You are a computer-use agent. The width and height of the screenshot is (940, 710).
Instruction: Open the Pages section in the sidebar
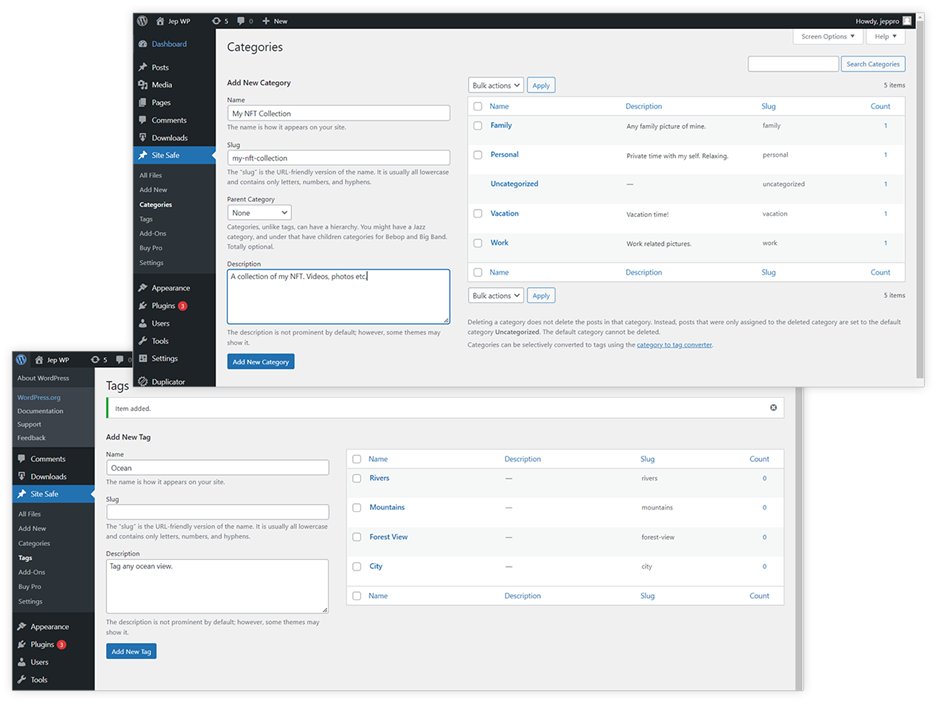pyautogui.click(x=158, y=102)
